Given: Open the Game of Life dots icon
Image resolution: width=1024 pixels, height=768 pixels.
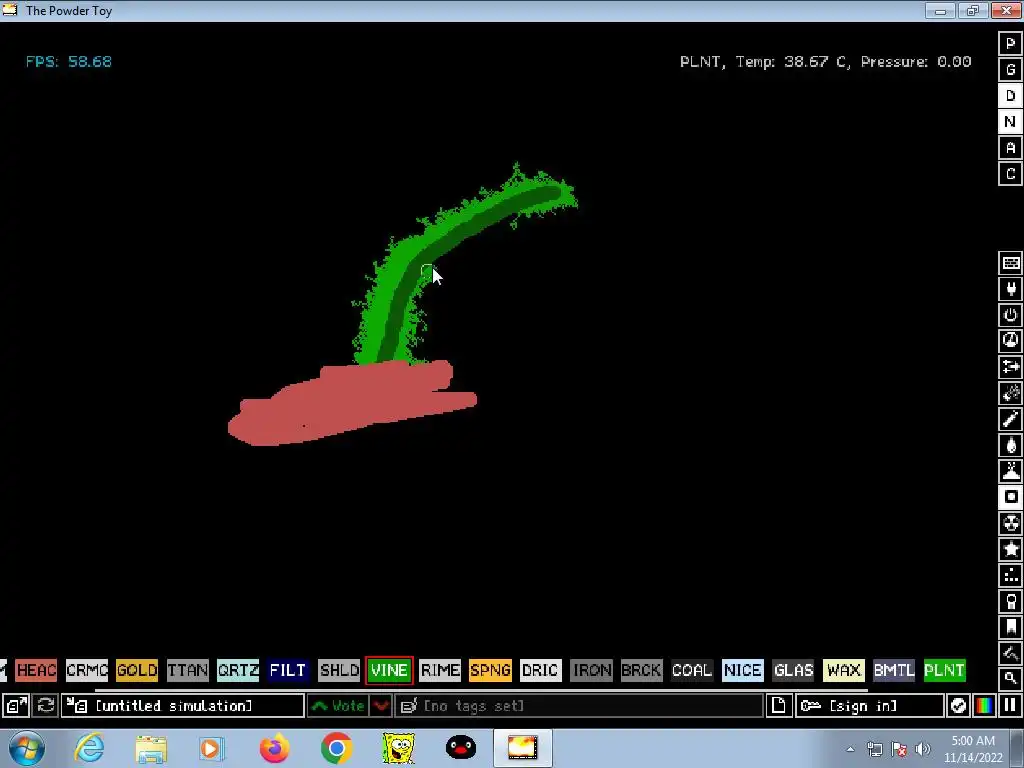Looking at the screenshot, I should [1010, 575].
